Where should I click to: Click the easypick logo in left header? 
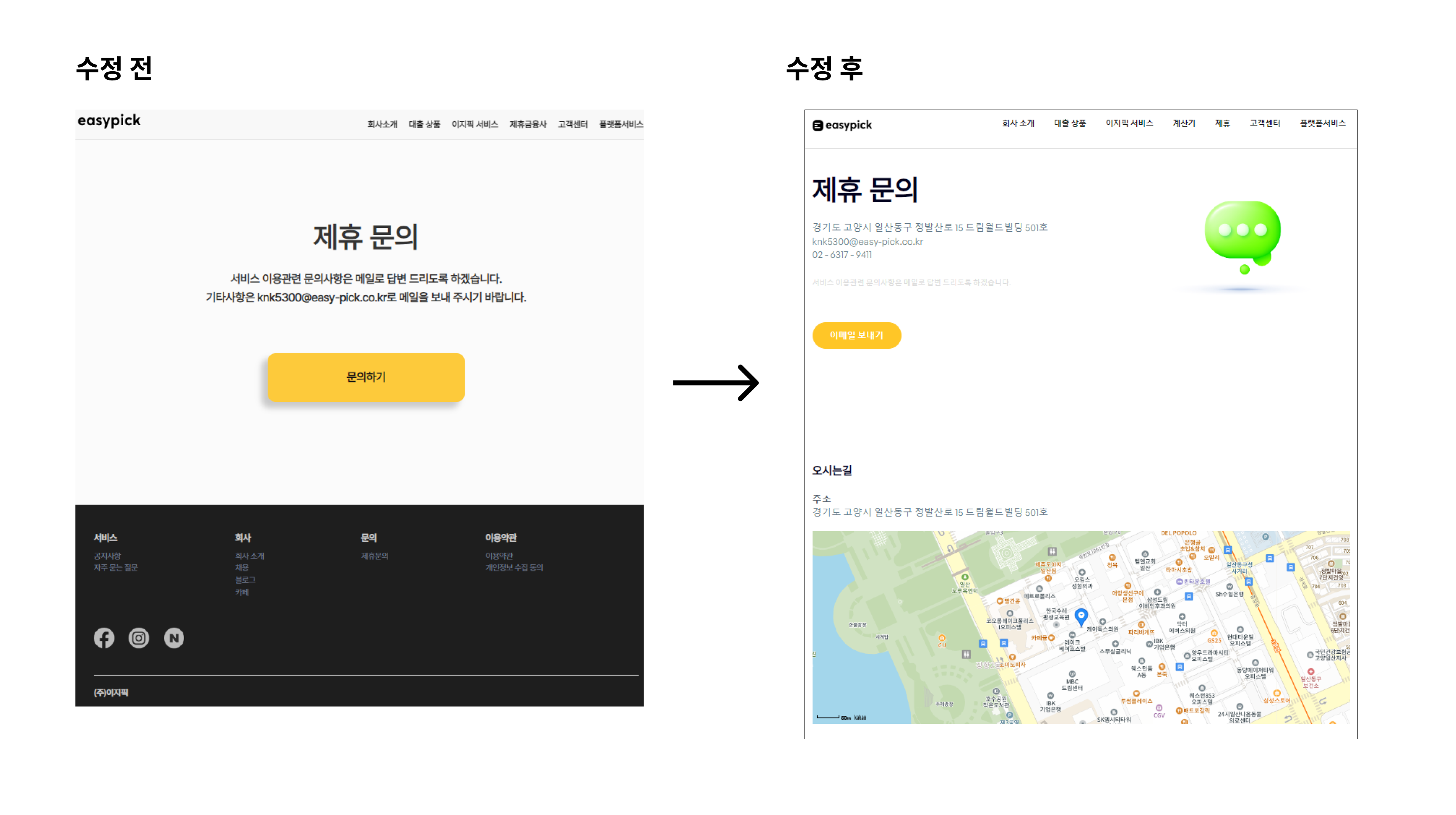109,121
